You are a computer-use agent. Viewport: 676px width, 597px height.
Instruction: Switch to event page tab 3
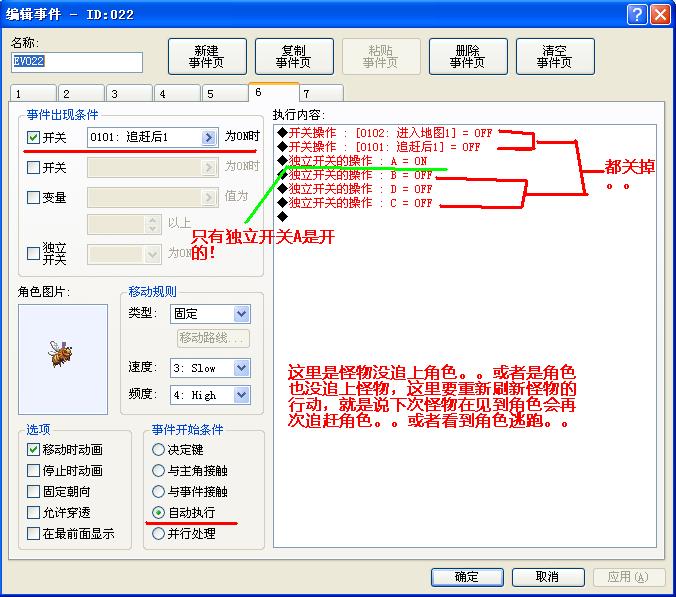point(129,94)
